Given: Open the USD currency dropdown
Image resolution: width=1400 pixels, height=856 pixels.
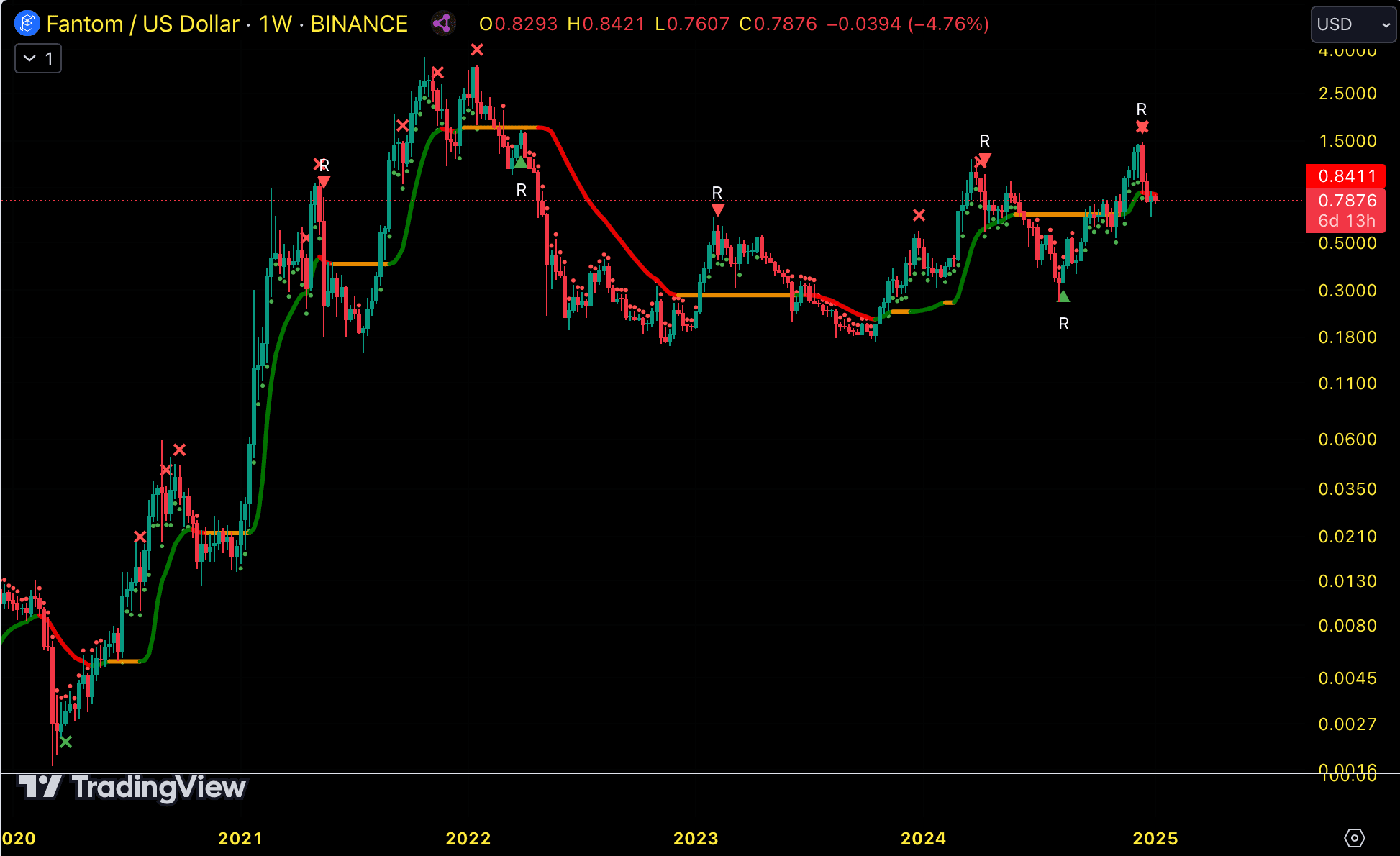Looking at the screenshot, I should tap(1353, 24).
